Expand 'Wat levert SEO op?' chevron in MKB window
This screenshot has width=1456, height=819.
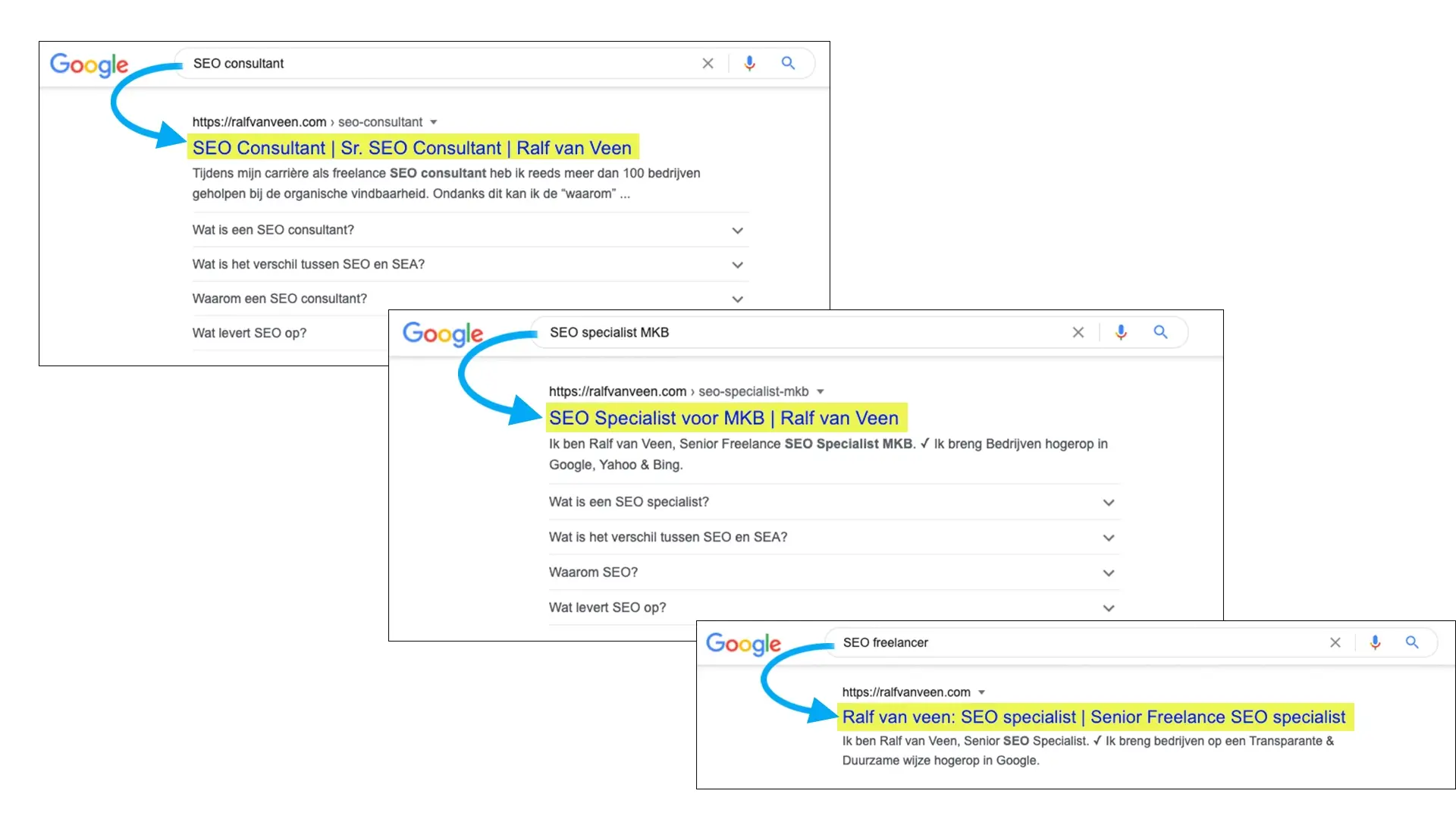tap(1109, 608)
